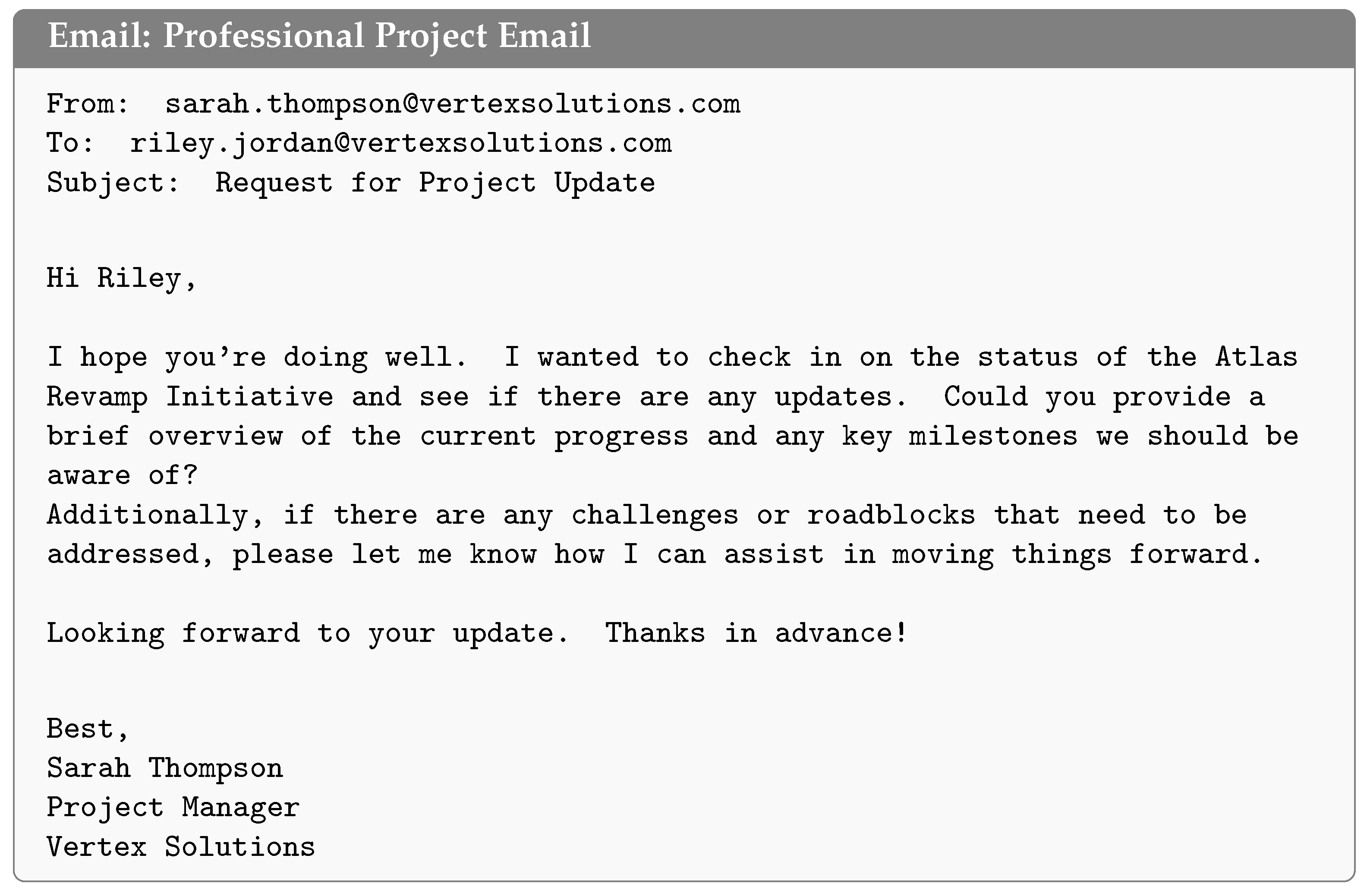1367x896 pixels.
Task: Click the short line "aware of?"
Action: click(122, 475)
